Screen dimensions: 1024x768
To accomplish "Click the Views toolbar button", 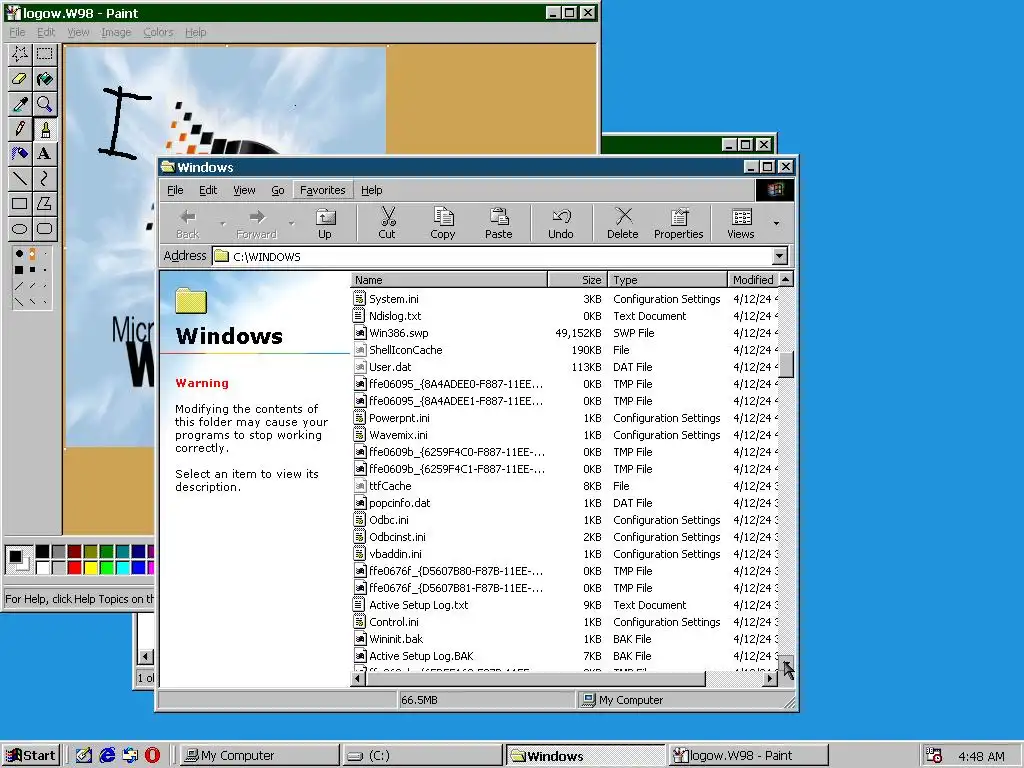I will (741, 223).
